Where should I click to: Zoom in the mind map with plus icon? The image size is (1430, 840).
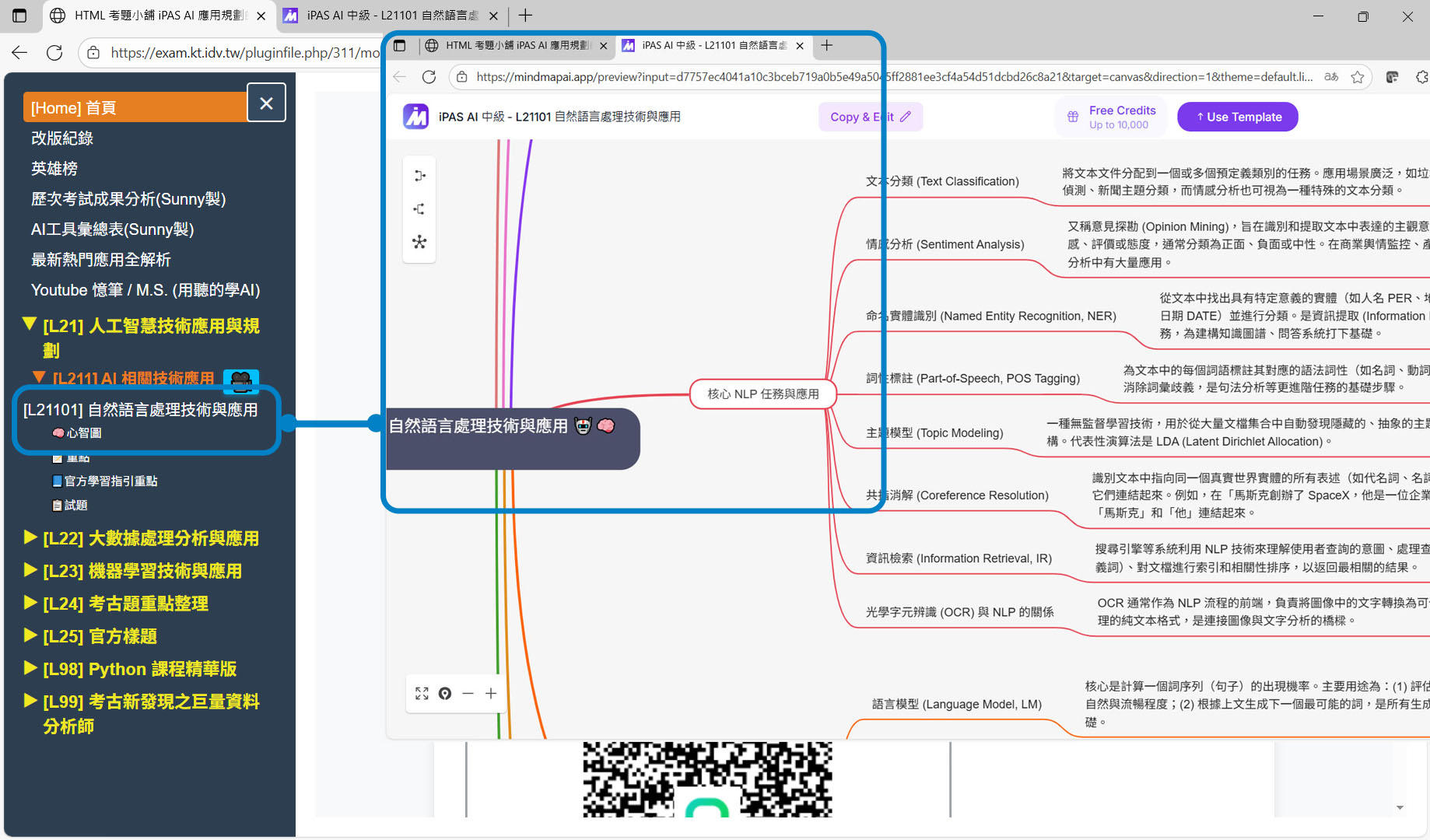pyautogui.click(x=491, y=693)
